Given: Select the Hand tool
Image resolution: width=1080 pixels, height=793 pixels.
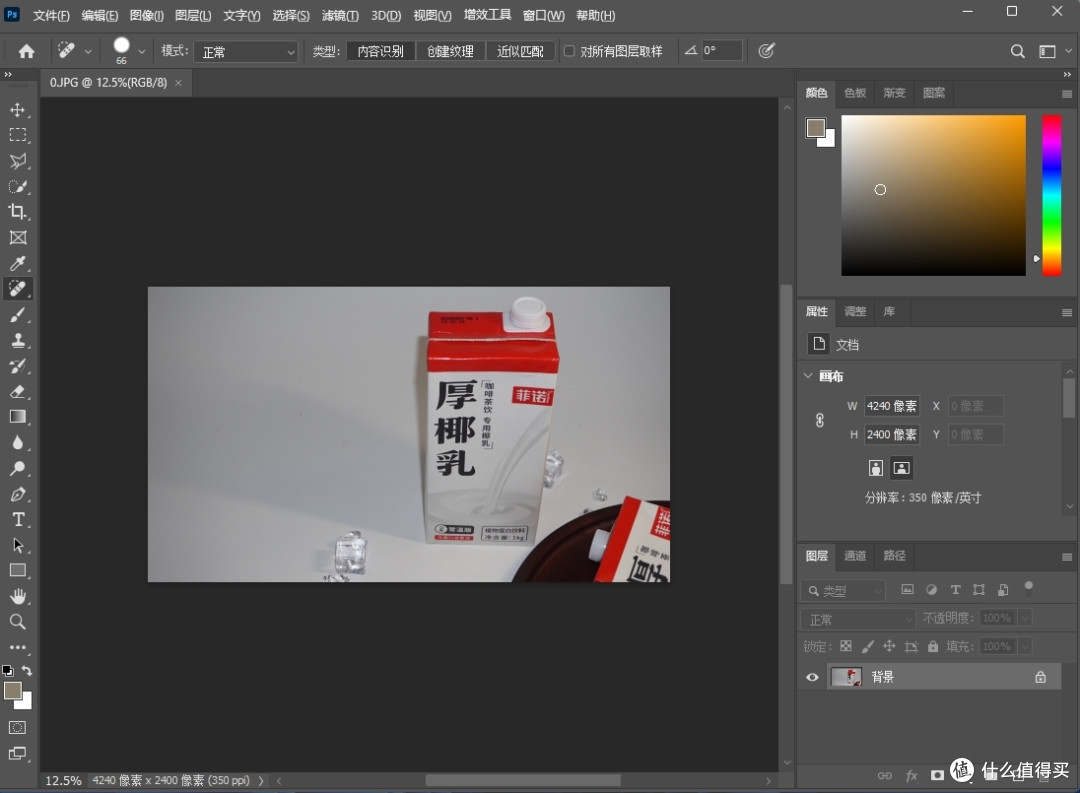Looking at the screenshot, I should 18,596.
